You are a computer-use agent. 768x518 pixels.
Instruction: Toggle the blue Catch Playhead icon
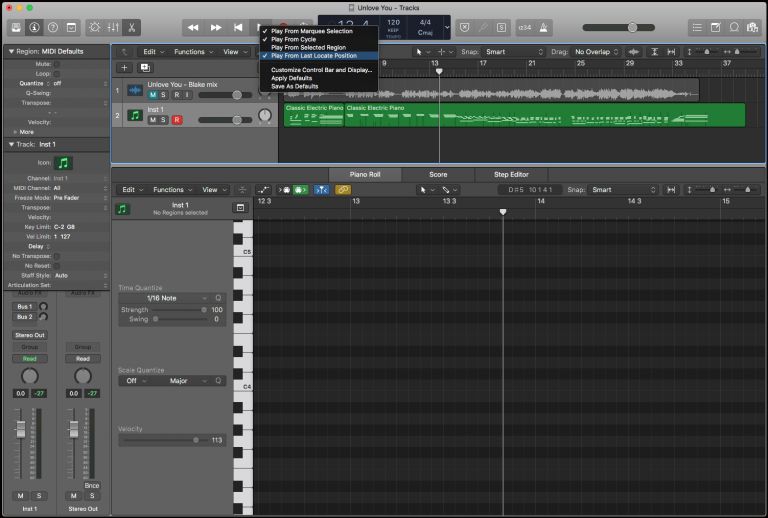(321, 190)
